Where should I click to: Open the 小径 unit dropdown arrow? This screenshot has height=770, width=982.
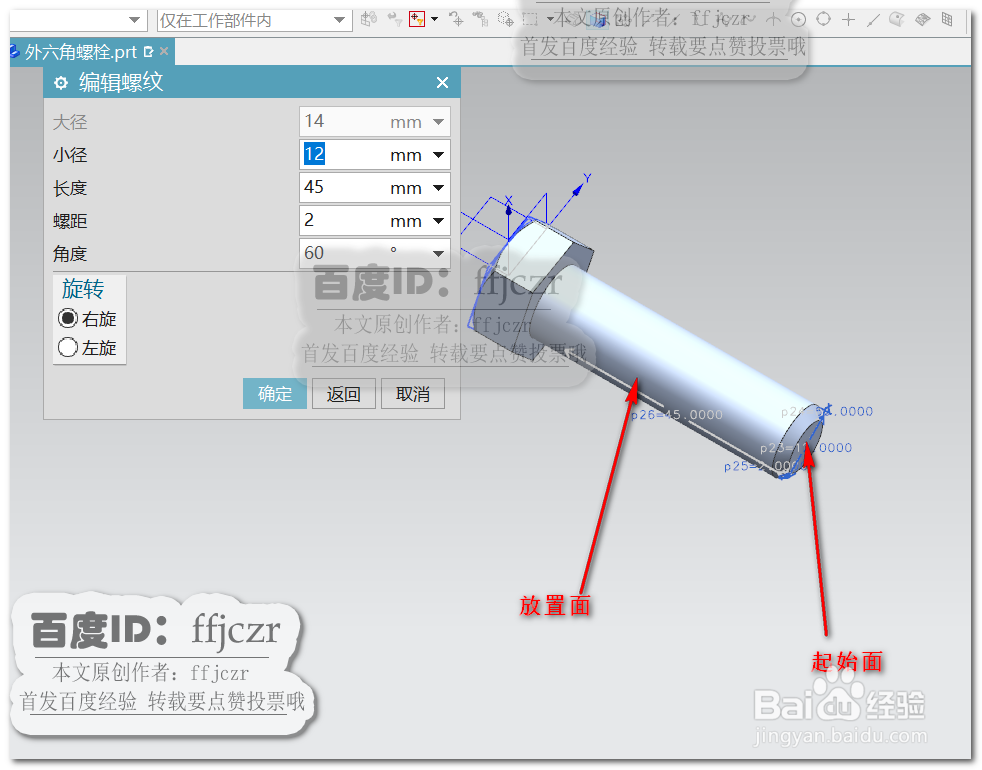tap(438, 155)
